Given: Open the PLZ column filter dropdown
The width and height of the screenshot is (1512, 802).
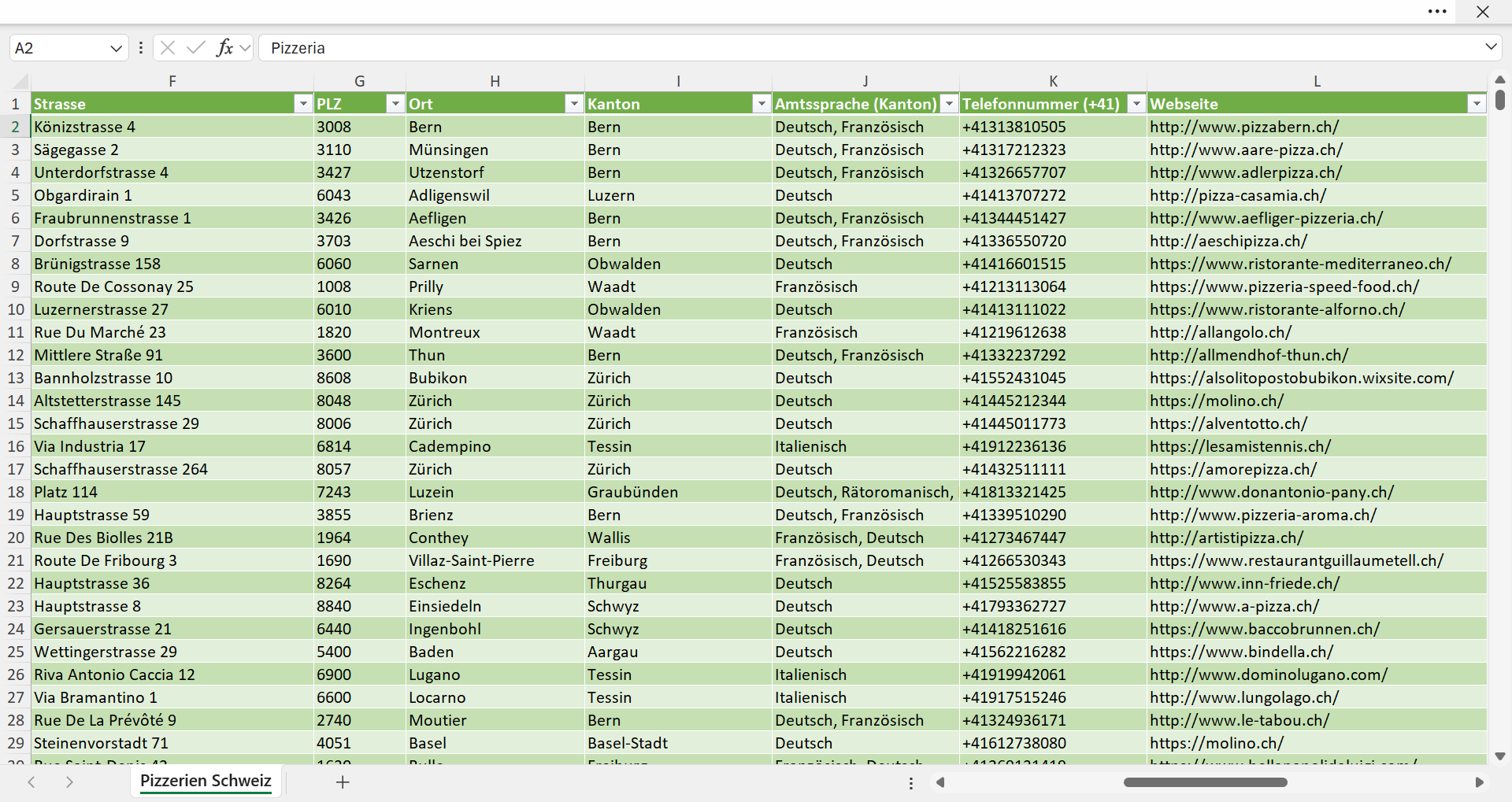Looking at the screenshot, I should pos(395,104).
